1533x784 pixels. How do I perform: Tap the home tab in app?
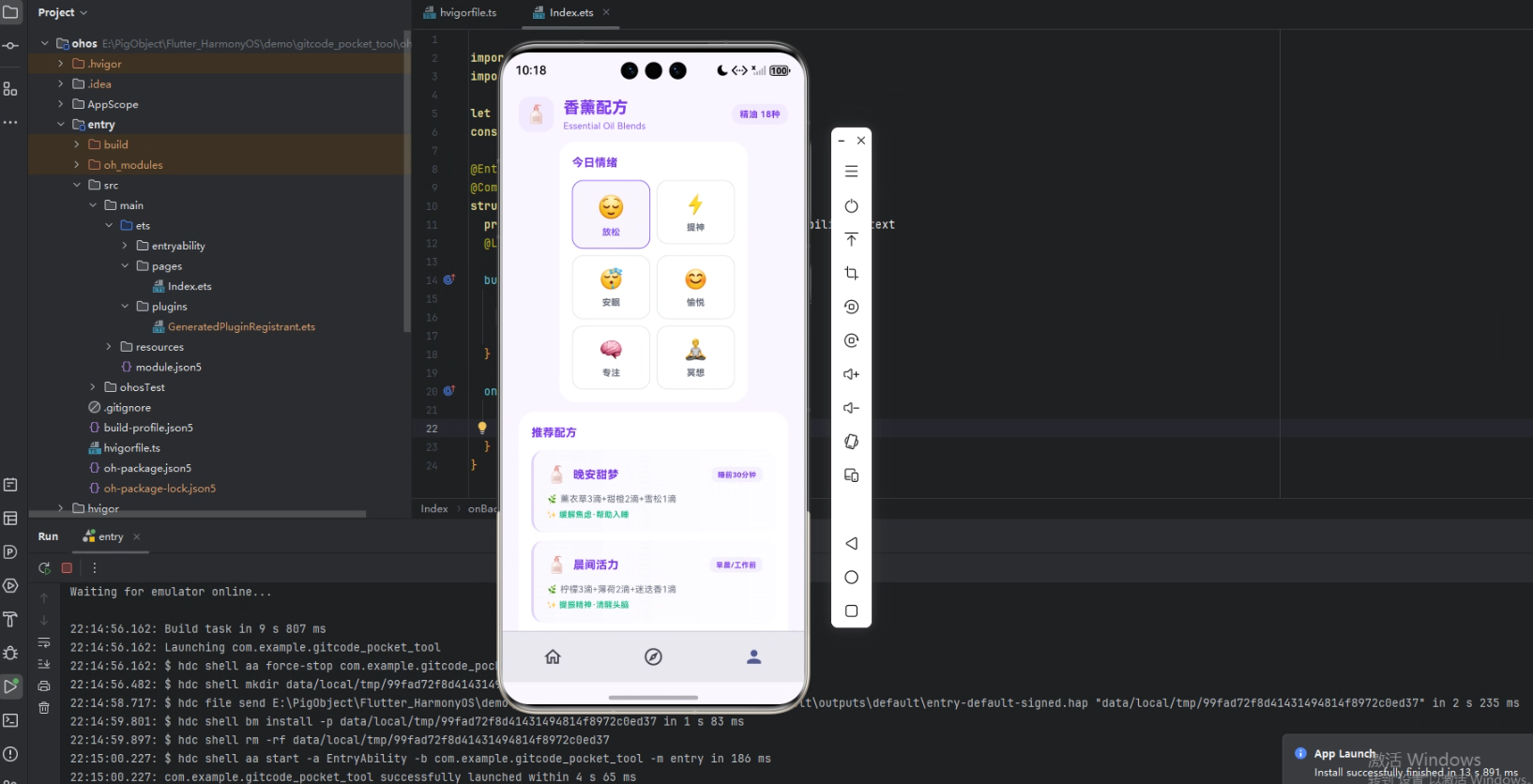click(x=553, y=656)
